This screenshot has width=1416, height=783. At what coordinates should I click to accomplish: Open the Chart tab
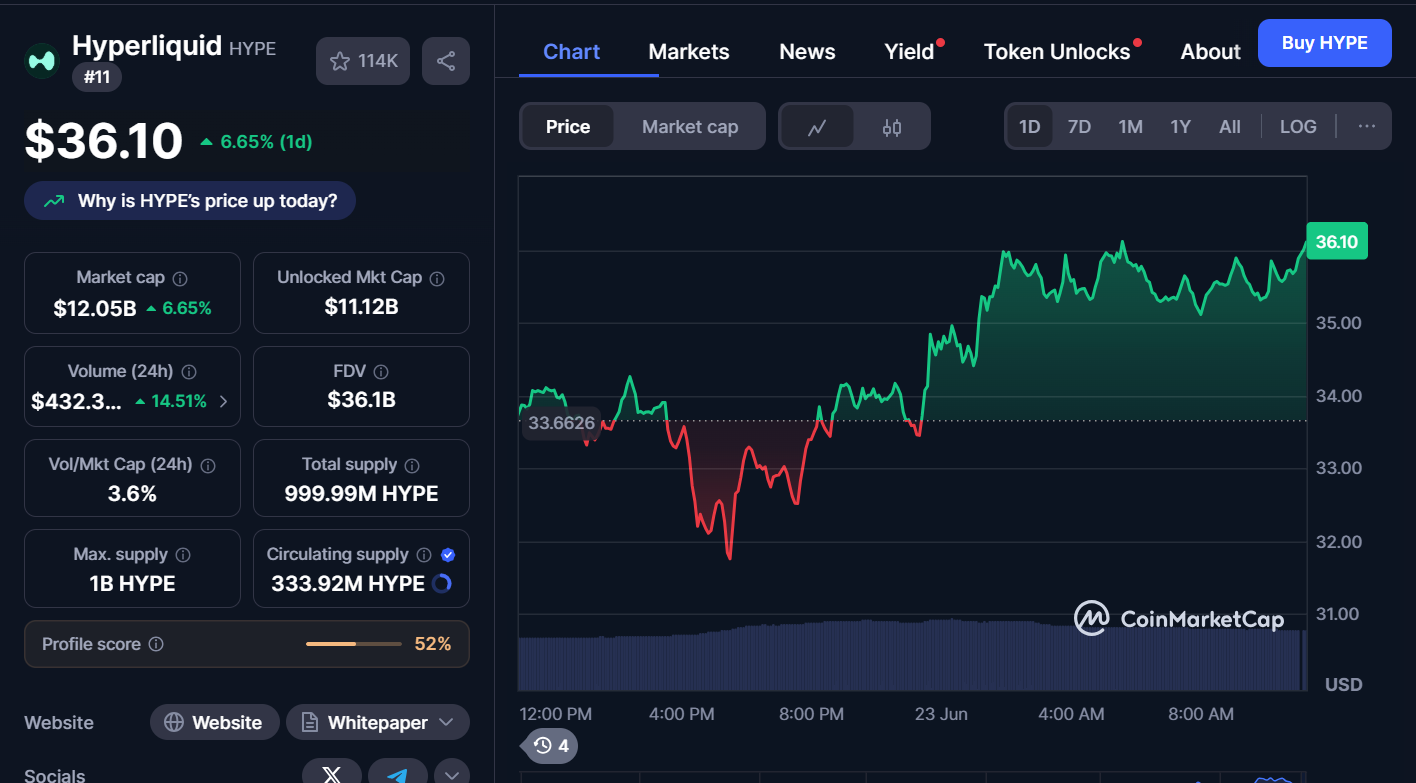click(x=572, y=52)
